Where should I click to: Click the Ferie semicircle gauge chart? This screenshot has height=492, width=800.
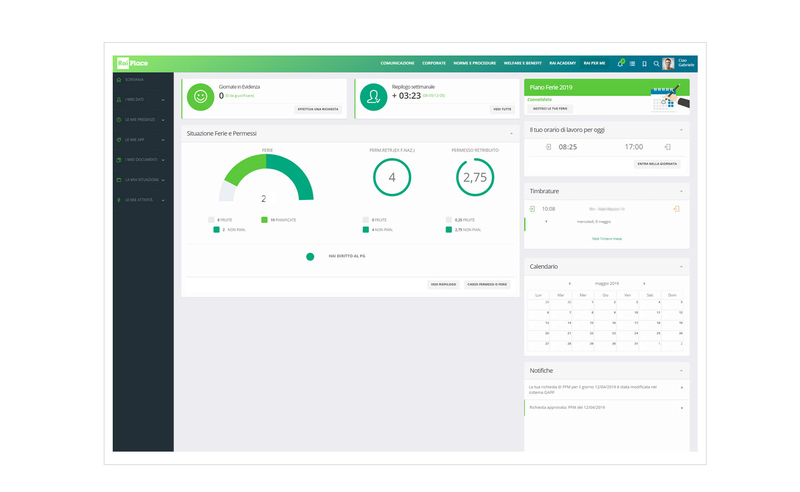(265, 178)
